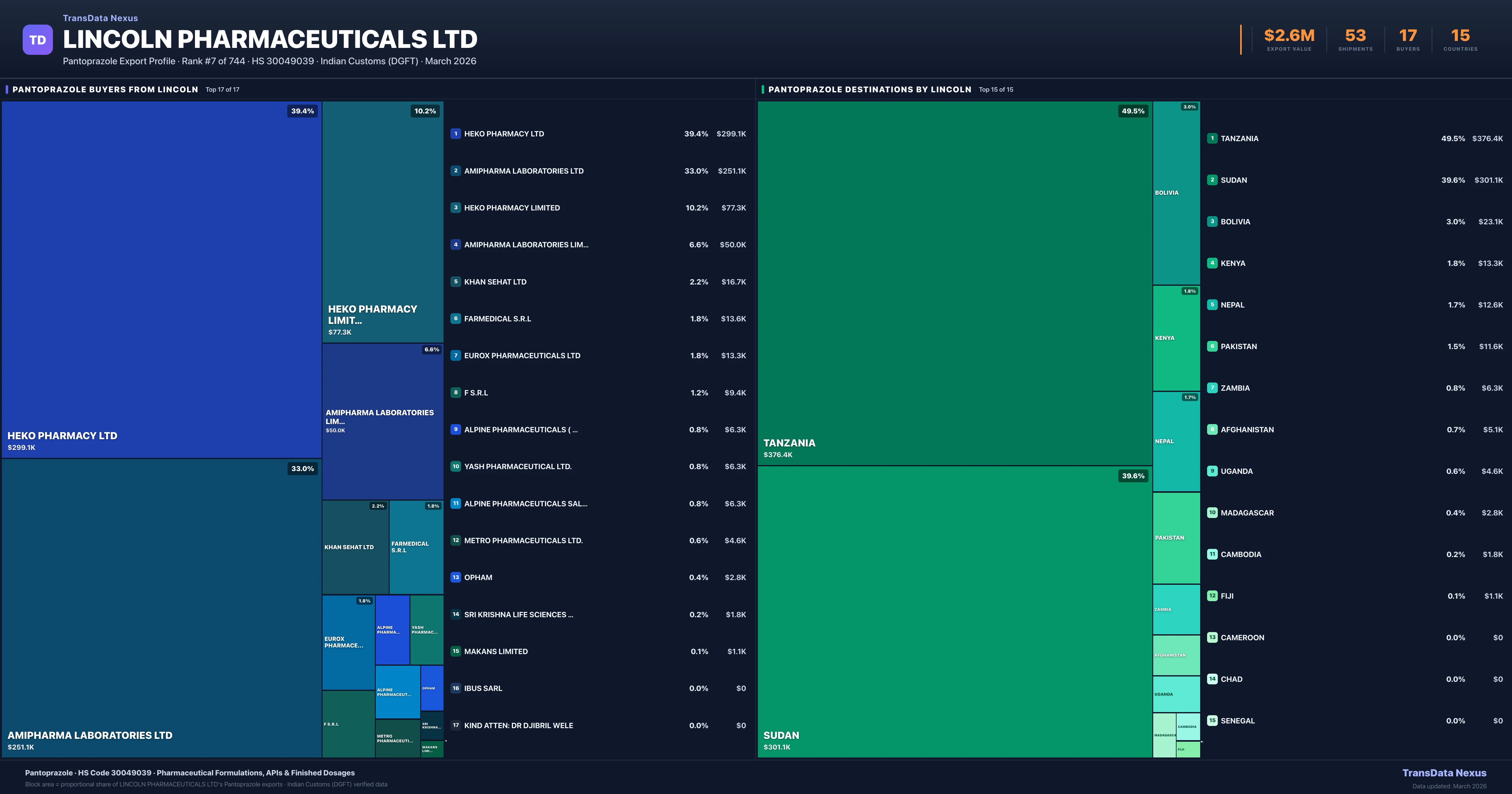Select the number badge beside TANZANIA in list
The height and width of the screenshot is (794, 1512).
[1212, 138]
